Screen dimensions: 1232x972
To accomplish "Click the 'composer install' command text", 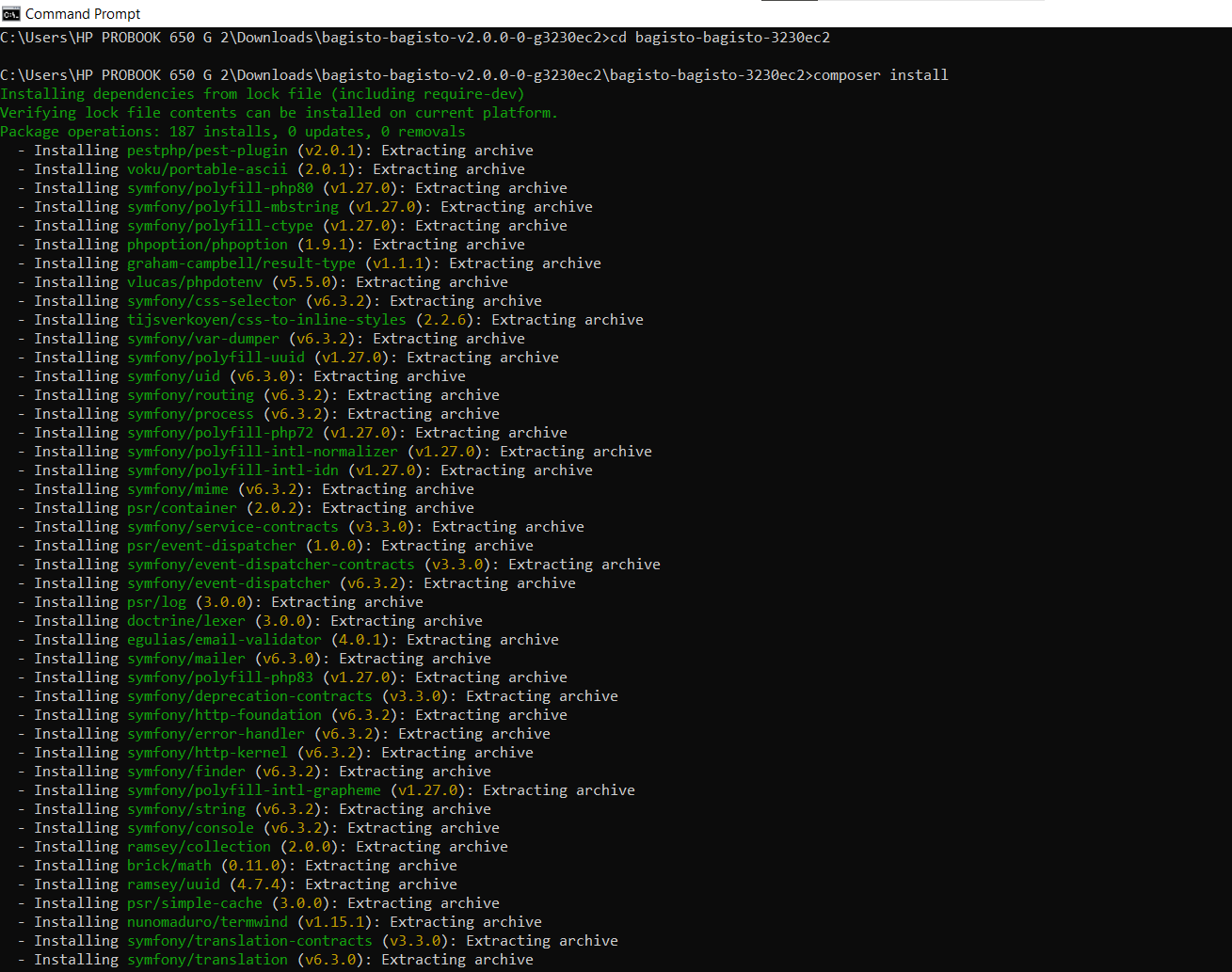I will (x=880, y=75).
